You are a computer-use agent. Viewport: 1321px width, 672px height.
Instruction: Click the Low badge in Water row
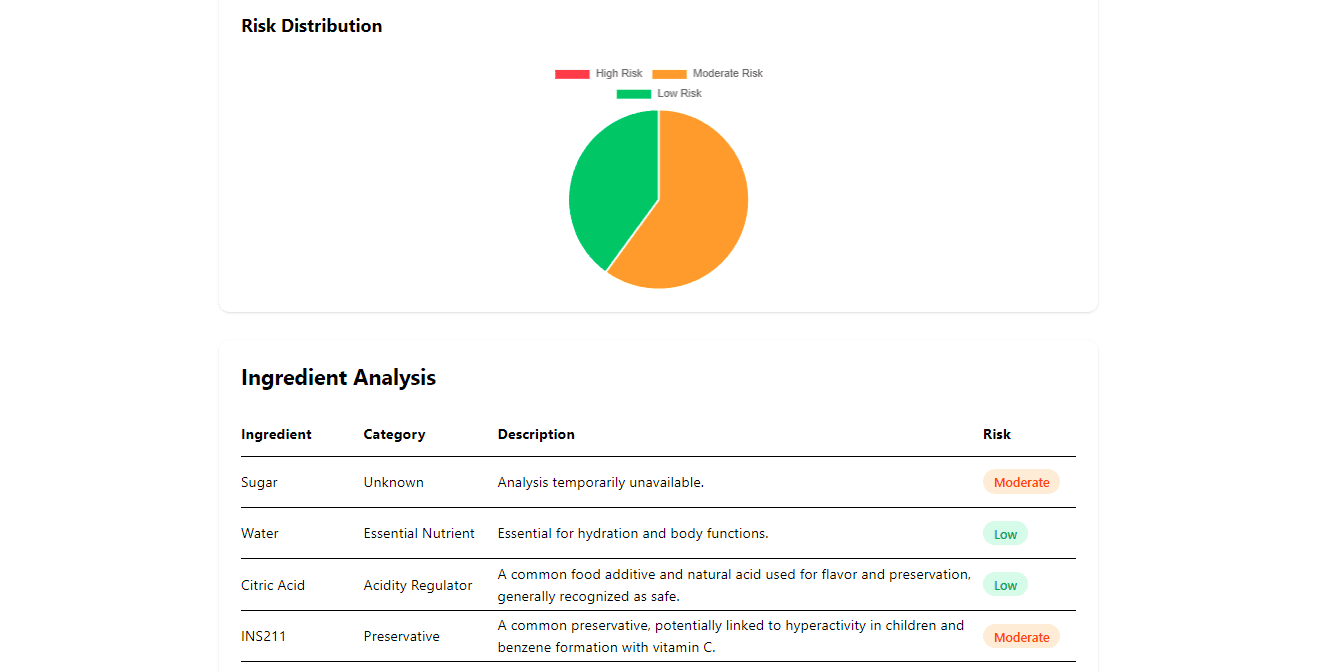click(x=1005, y=534)
